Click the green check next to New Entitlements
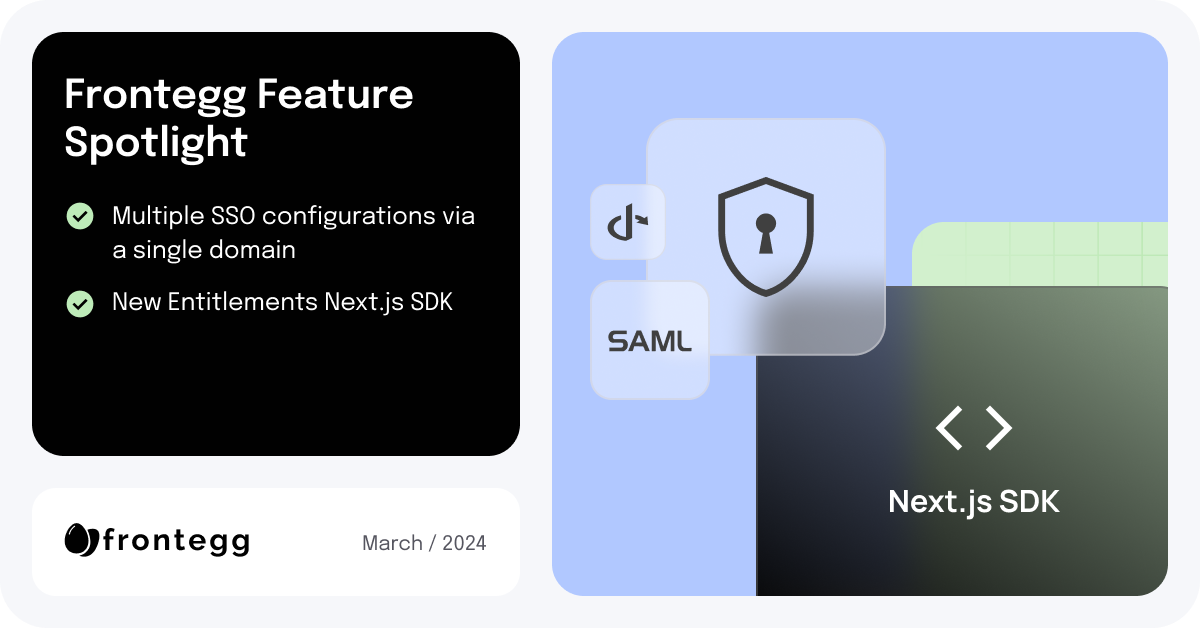Viewport: 1200px width, 628px height. (x=80, y=303)
